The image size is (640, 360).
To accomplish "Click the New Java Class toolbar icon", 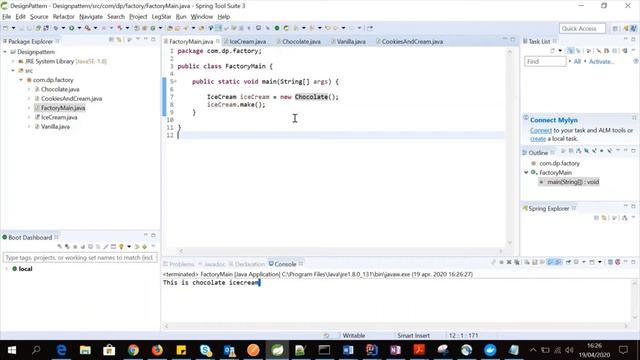I will (153, 28).
